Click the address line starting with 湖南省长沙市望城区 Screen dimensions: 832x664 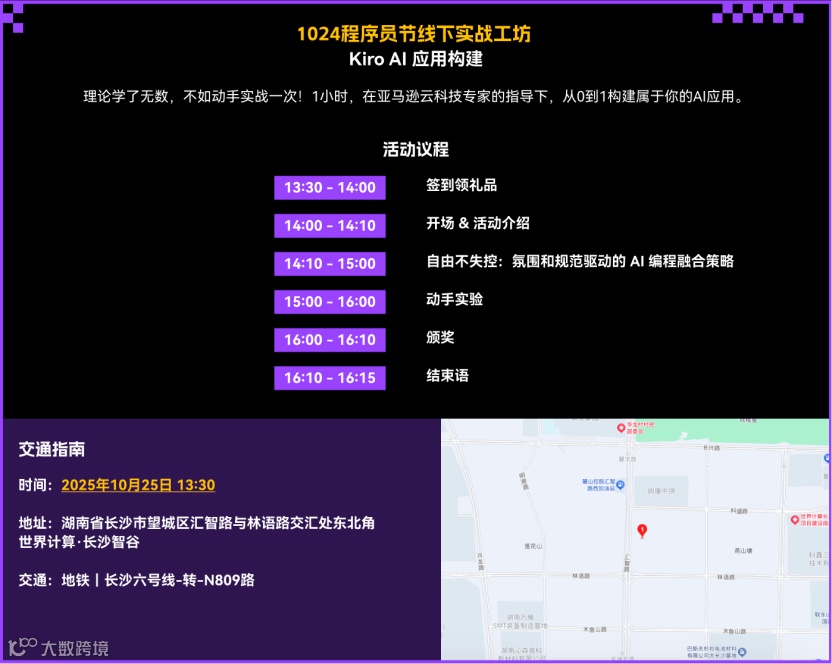[218, 523]
